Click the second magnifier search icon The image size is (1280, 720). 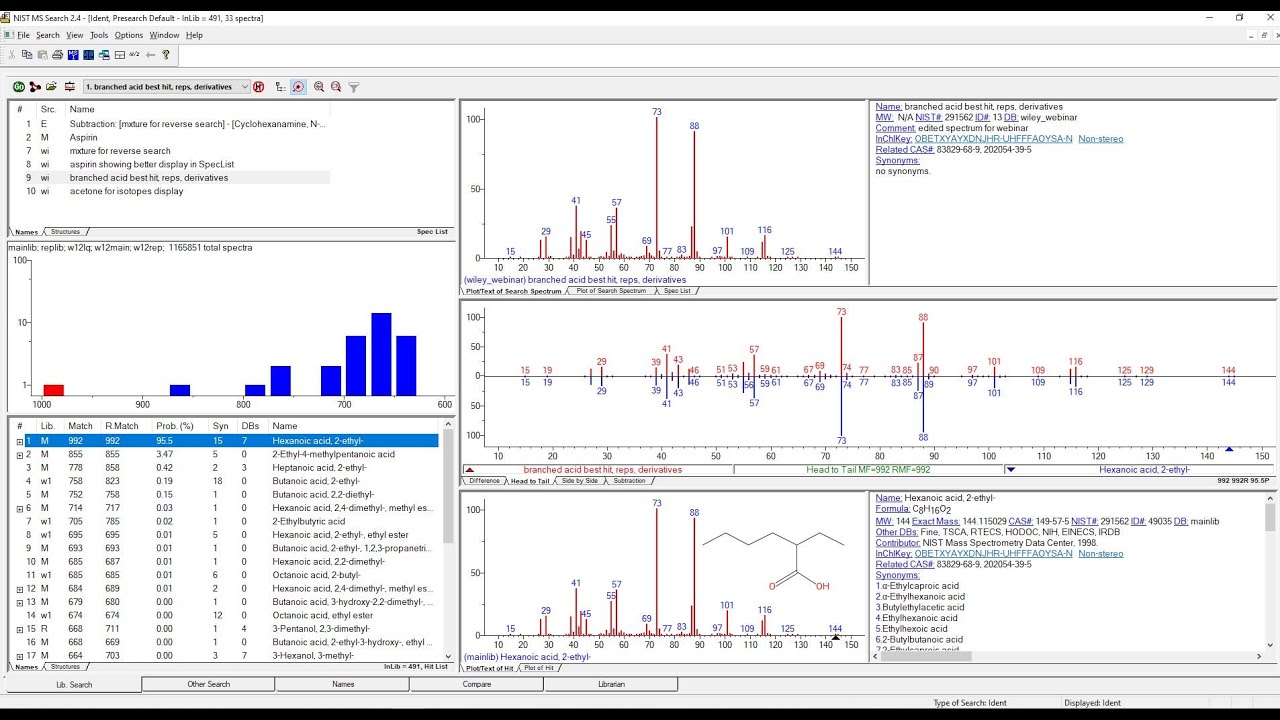(x=336, y=87)
